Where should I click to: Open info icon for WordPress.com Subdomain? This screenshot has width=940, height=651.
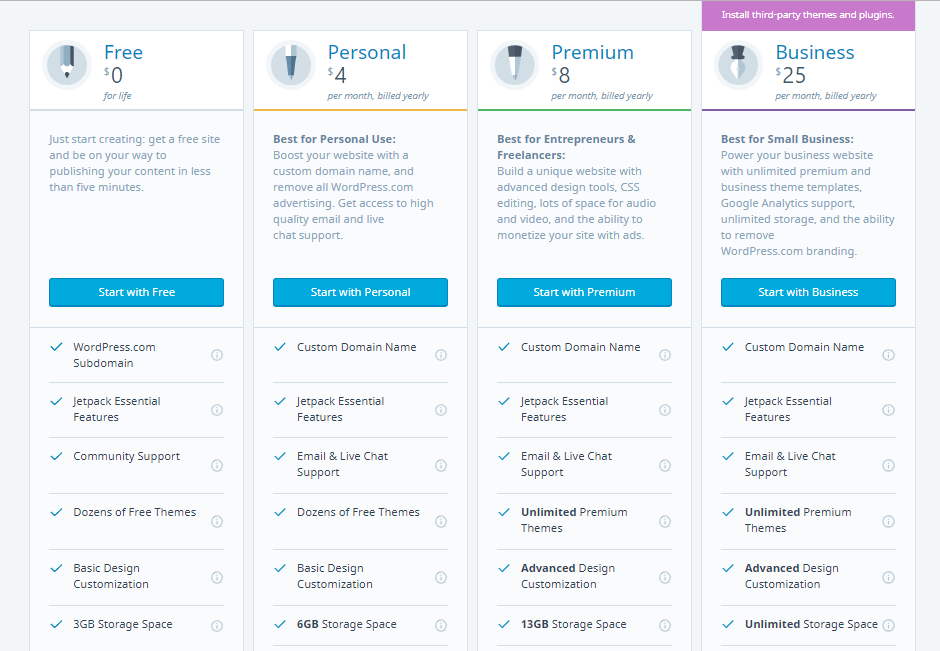click(217, 355)
